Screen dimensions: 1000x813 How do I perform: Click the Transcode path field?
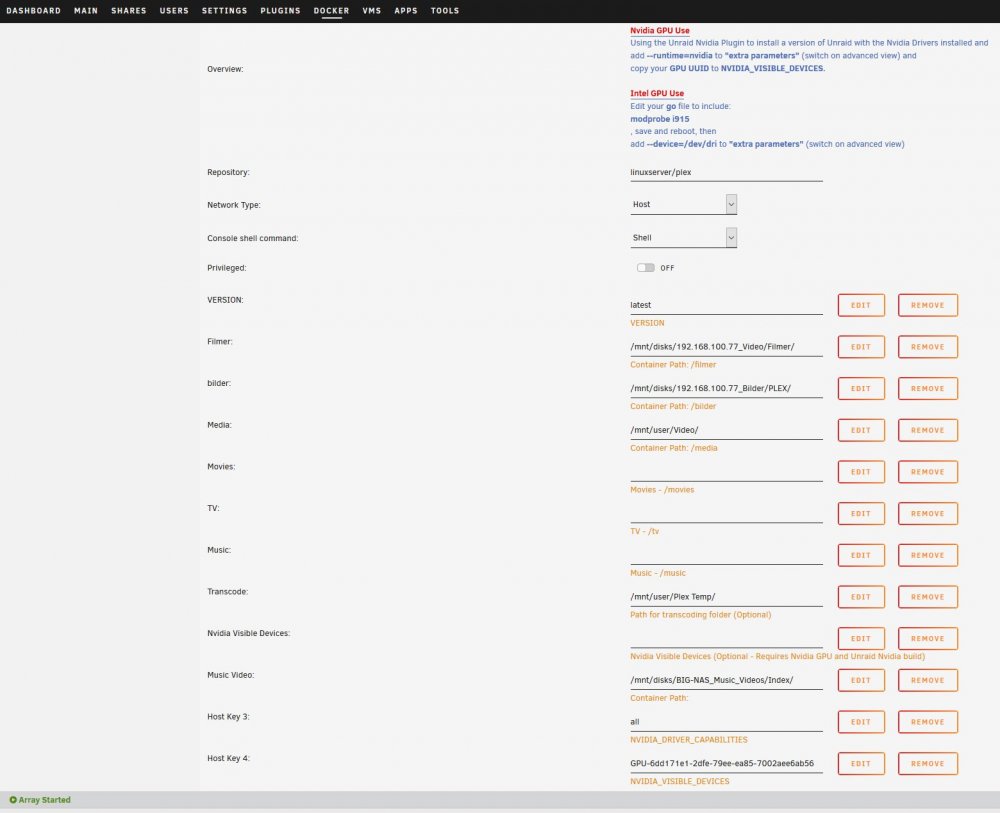(x=726, y=597)
